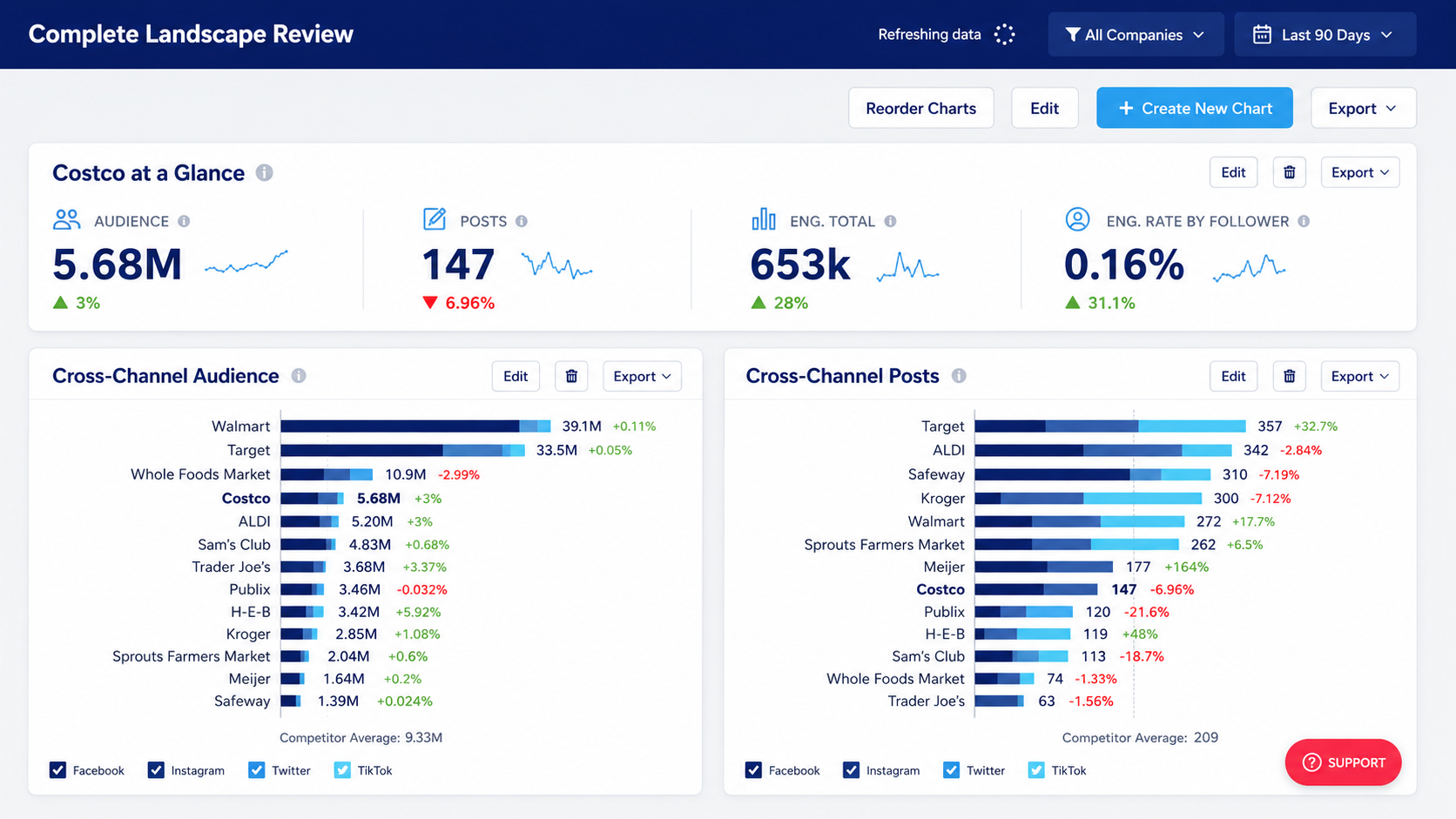Screen dimensions: 1456x819
Task: Click the H-E-B label in Cross-Channel Audience
Action: click(251, 612)
